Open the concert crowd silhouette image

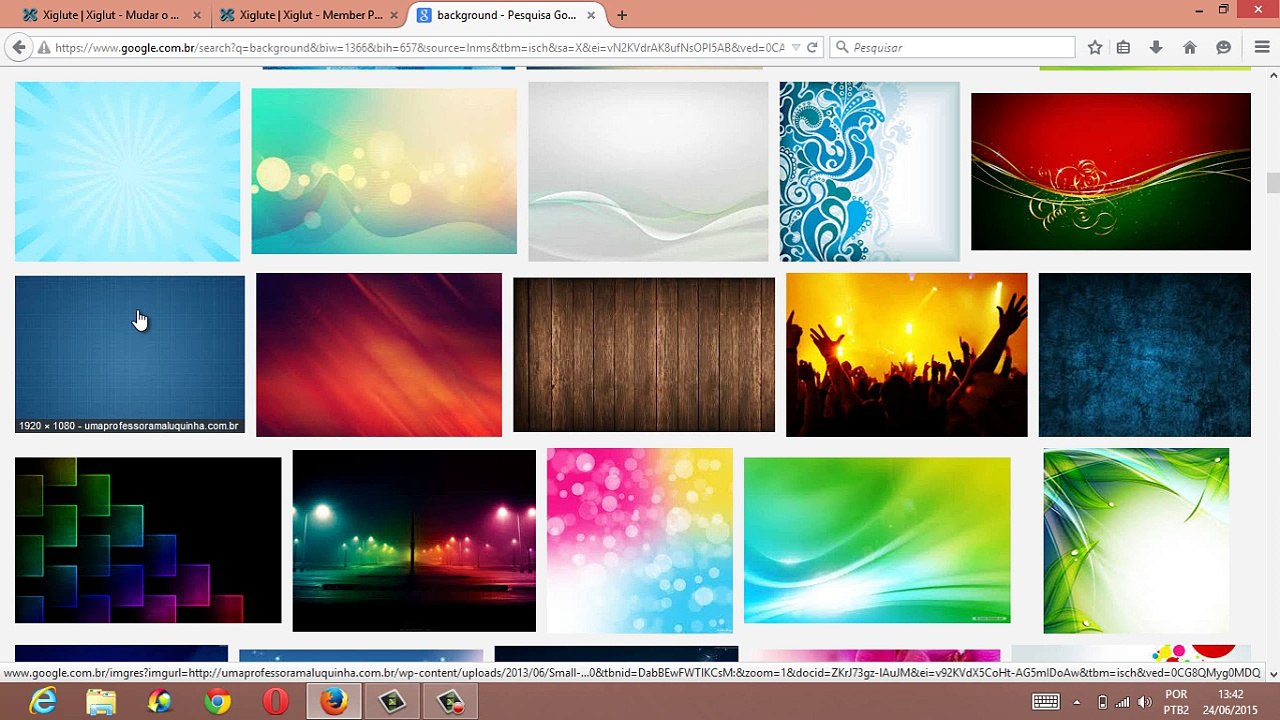(x=907, y=355)
